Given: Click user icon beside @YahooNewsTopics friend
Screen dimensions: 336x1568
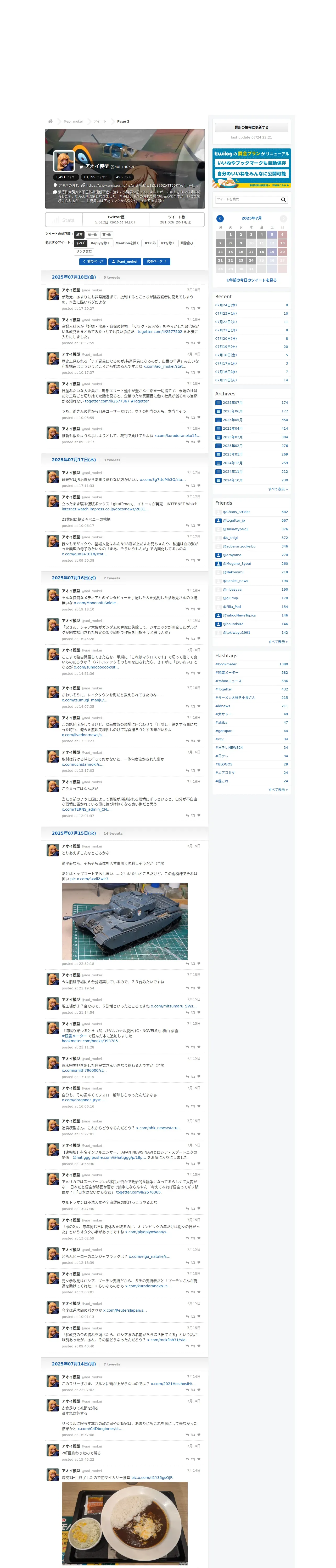Looking at the screenshot, I should coord(218,615).
